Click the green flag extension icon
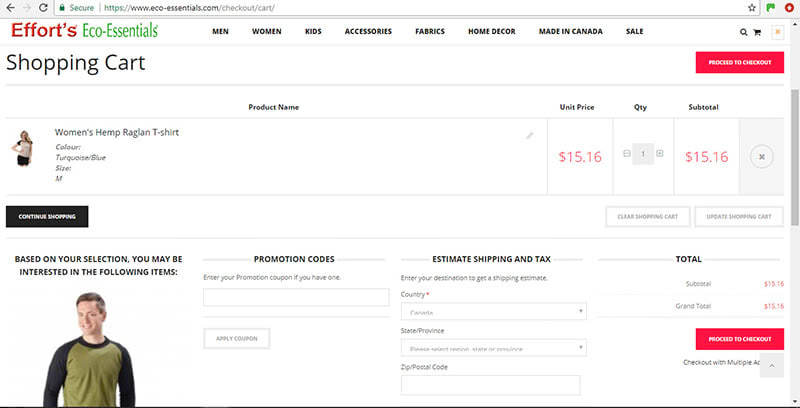800x408 pixels. point(770,7)
